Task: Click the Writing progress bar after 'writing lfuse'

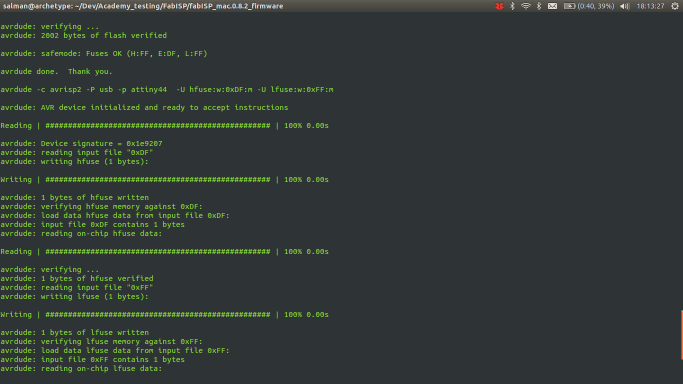Action: tap(165, 314)
